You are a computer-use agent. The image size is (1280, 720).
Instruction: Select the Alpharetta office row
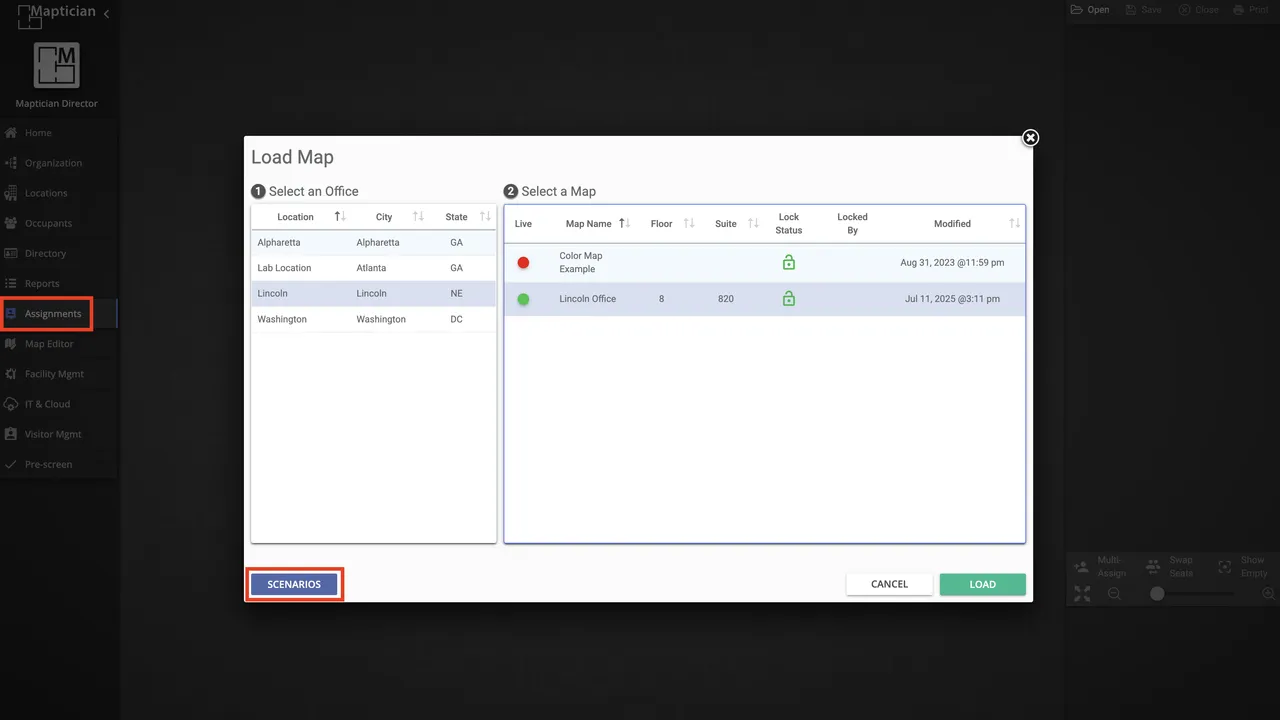[373, 243]
